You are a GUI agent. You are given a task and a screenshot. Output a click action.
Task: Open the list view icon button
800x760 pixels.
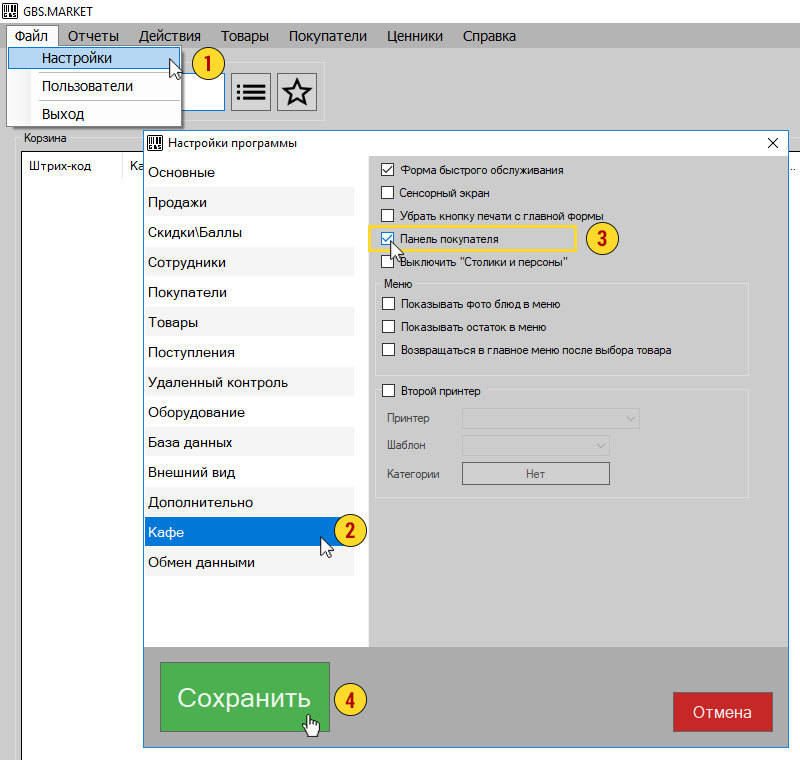[x=251, y=92]
